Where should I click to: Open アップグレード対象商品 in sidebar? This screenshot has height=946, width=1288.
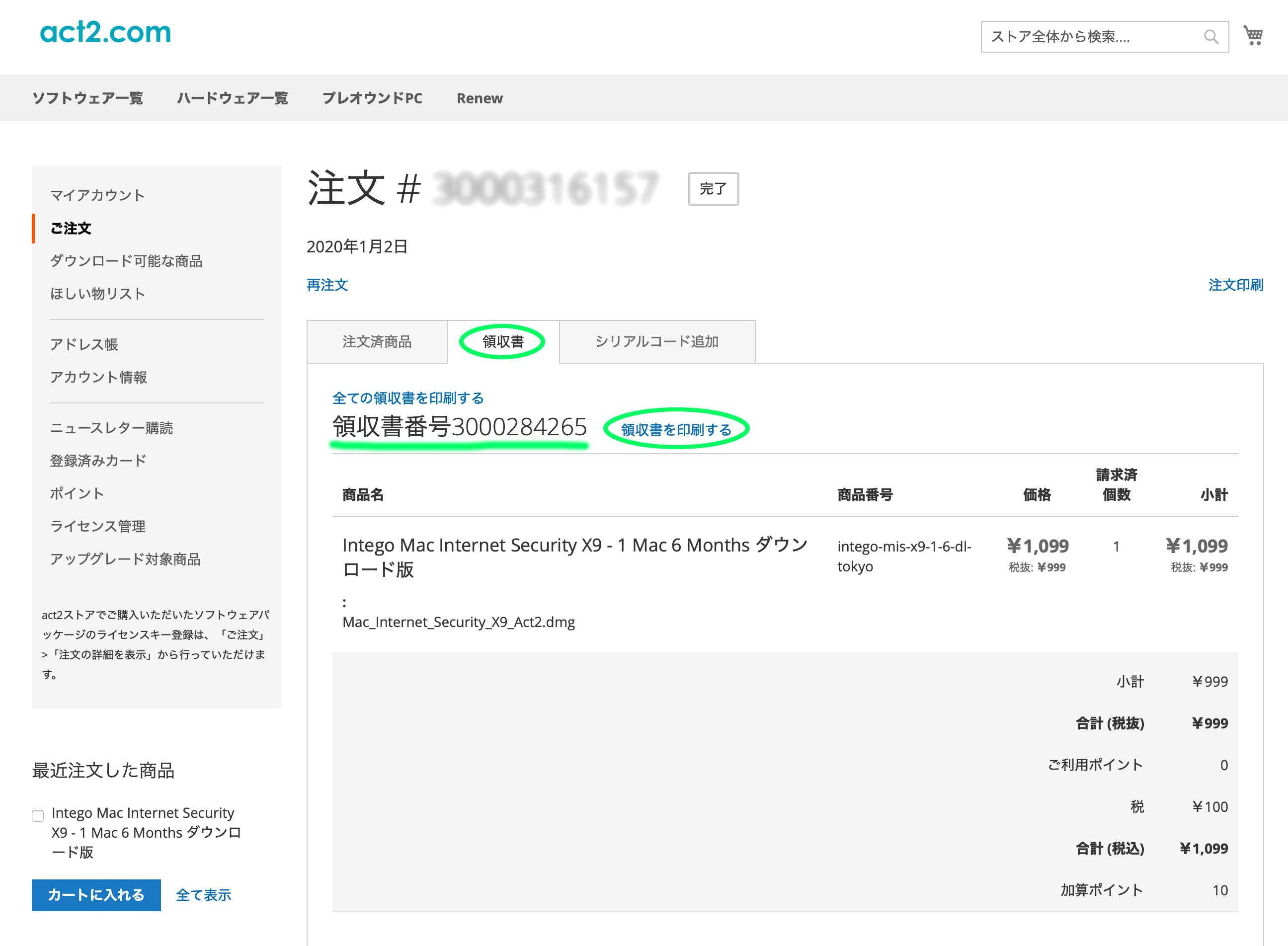[x=125, y=559]
